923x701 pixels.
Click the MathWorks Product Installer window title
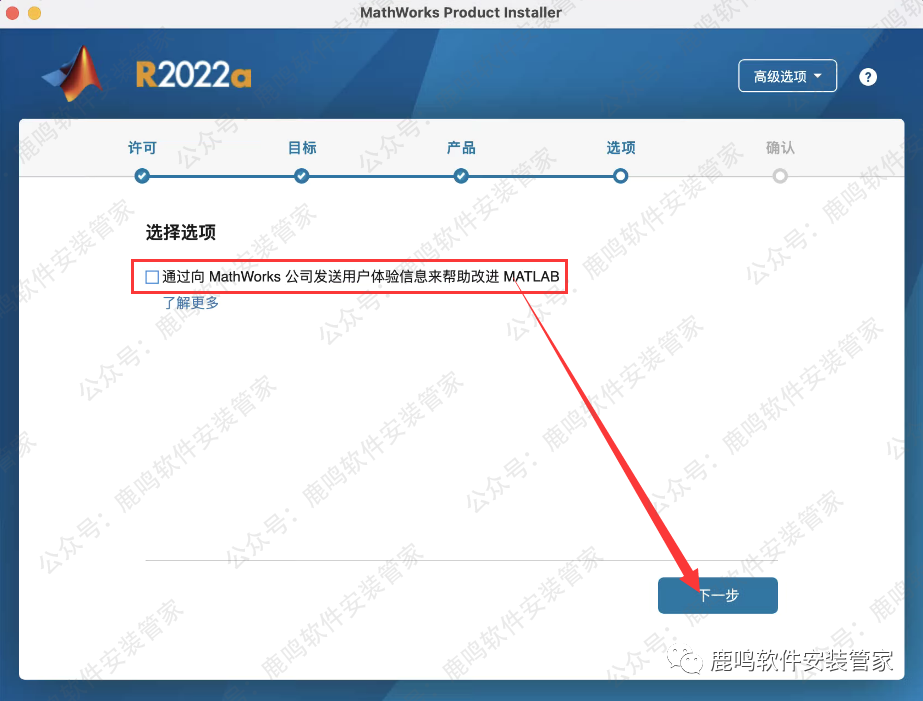(x=461, y=12)
